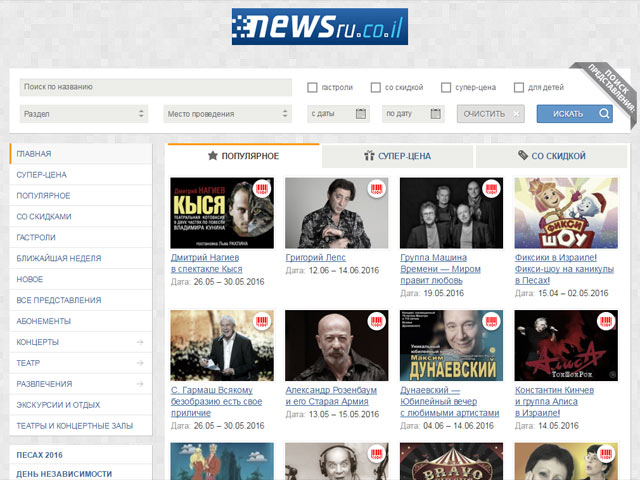Open БЛИЖАЙШАЯ НЕДЕЛЯ sidebar item
This screenshot has height=480, width=640.
tap(81, 258)
